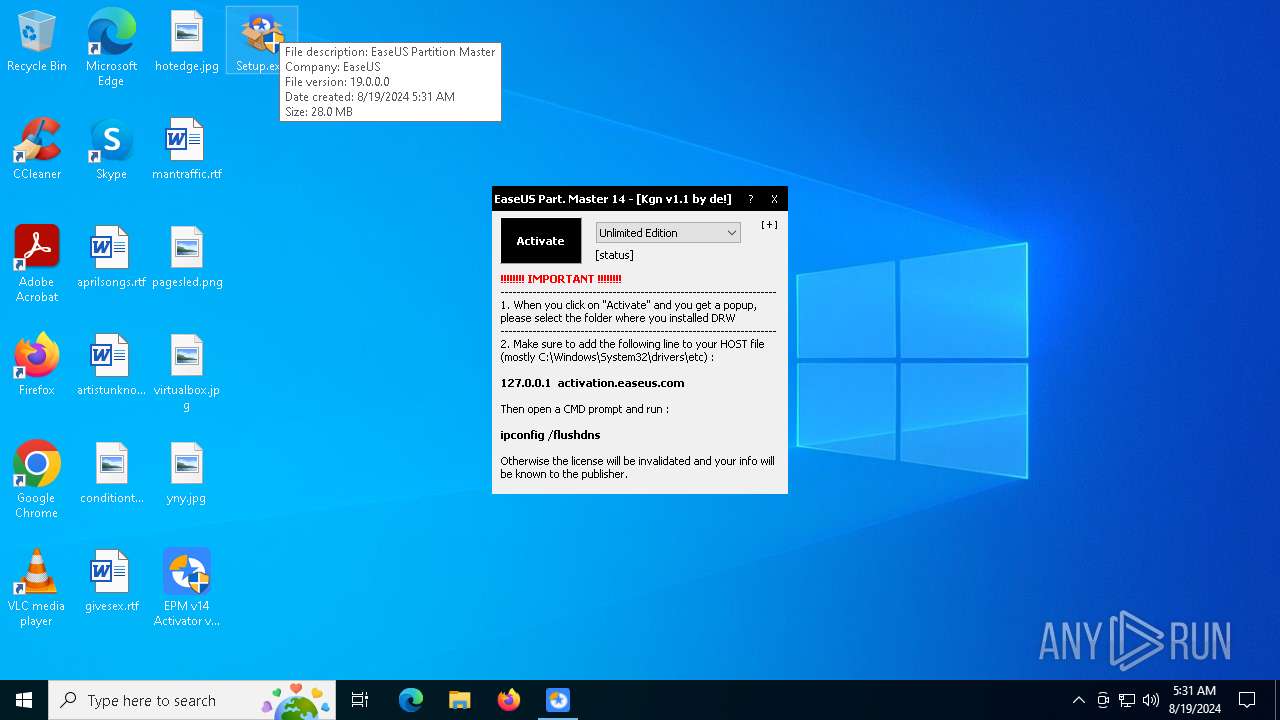Image resolution: width=1280 pixels, height=720 pixels.
Task: Open the notification center
Action: tap(1247, 700)
